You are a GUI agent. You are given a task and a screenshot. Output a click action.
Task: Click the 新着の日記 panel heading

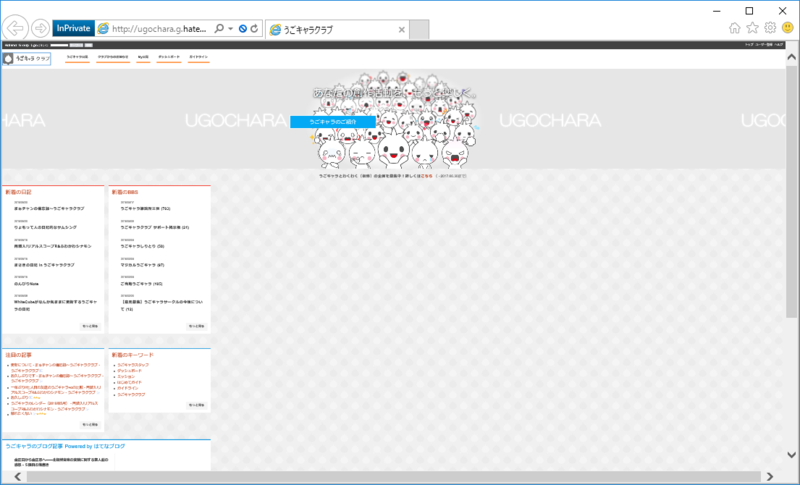coord(18,192)
